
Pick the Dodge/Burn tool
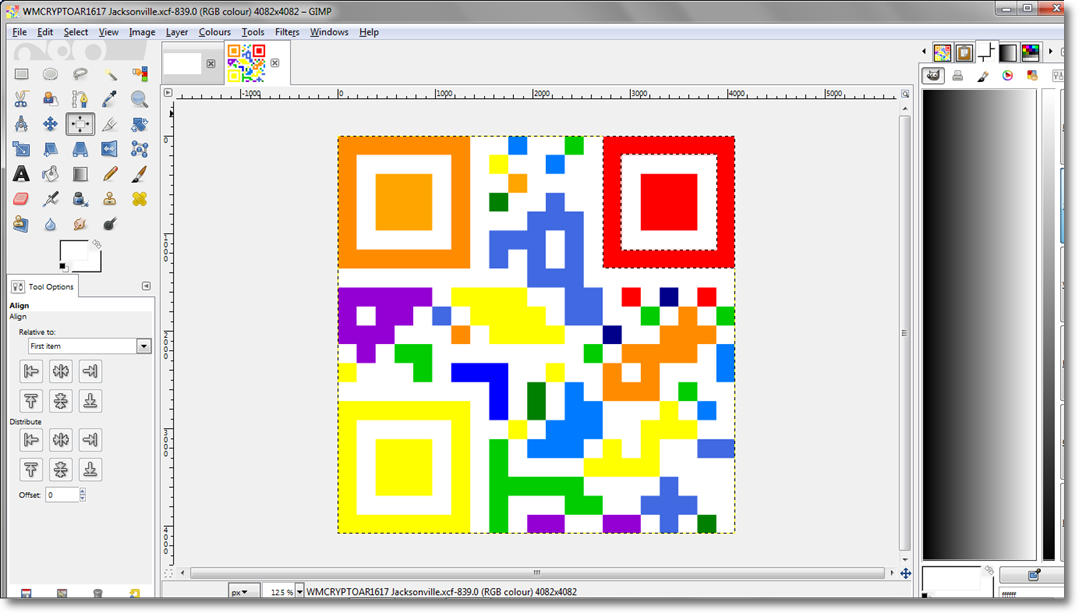(110, 224)
